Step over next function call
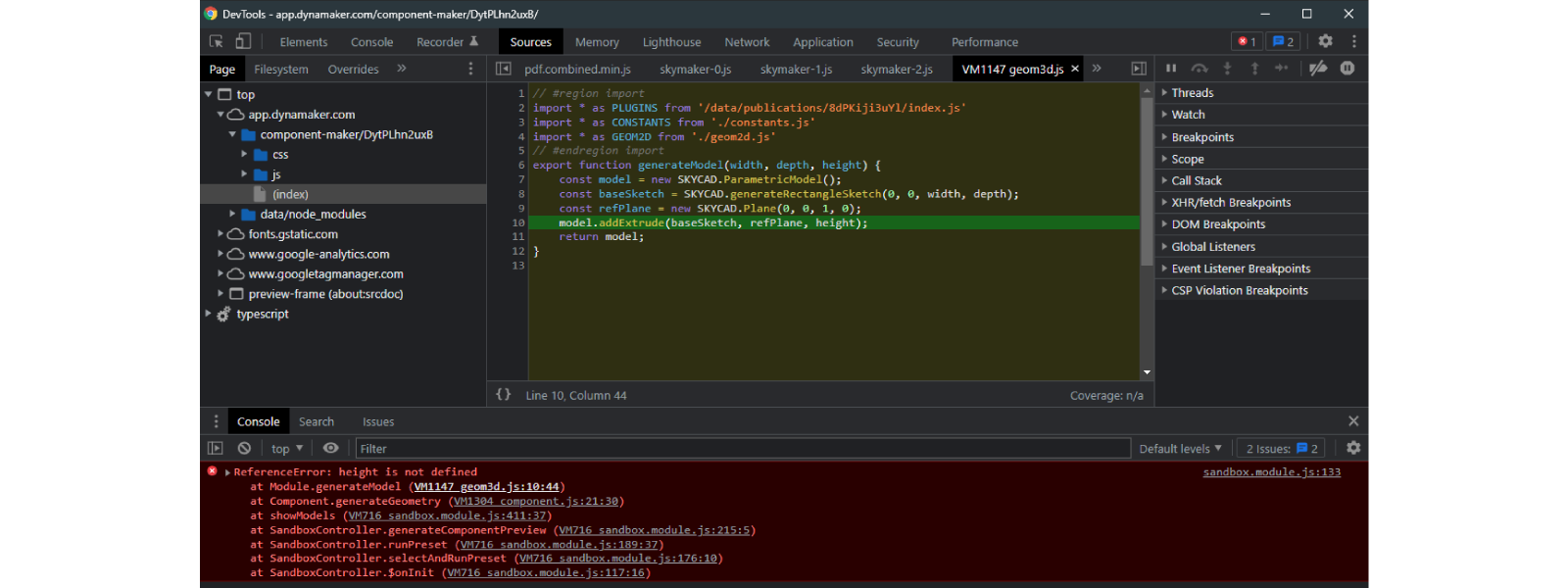The image size is (1568, 588). (1200, 69)
